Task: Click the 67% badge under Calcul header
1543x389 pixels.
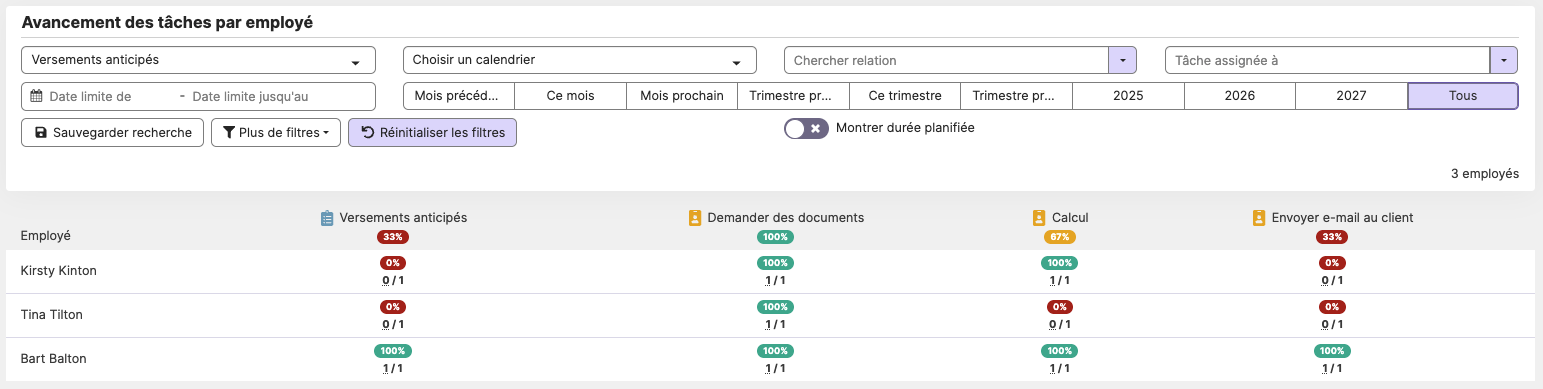Action: pos(1059,237)
